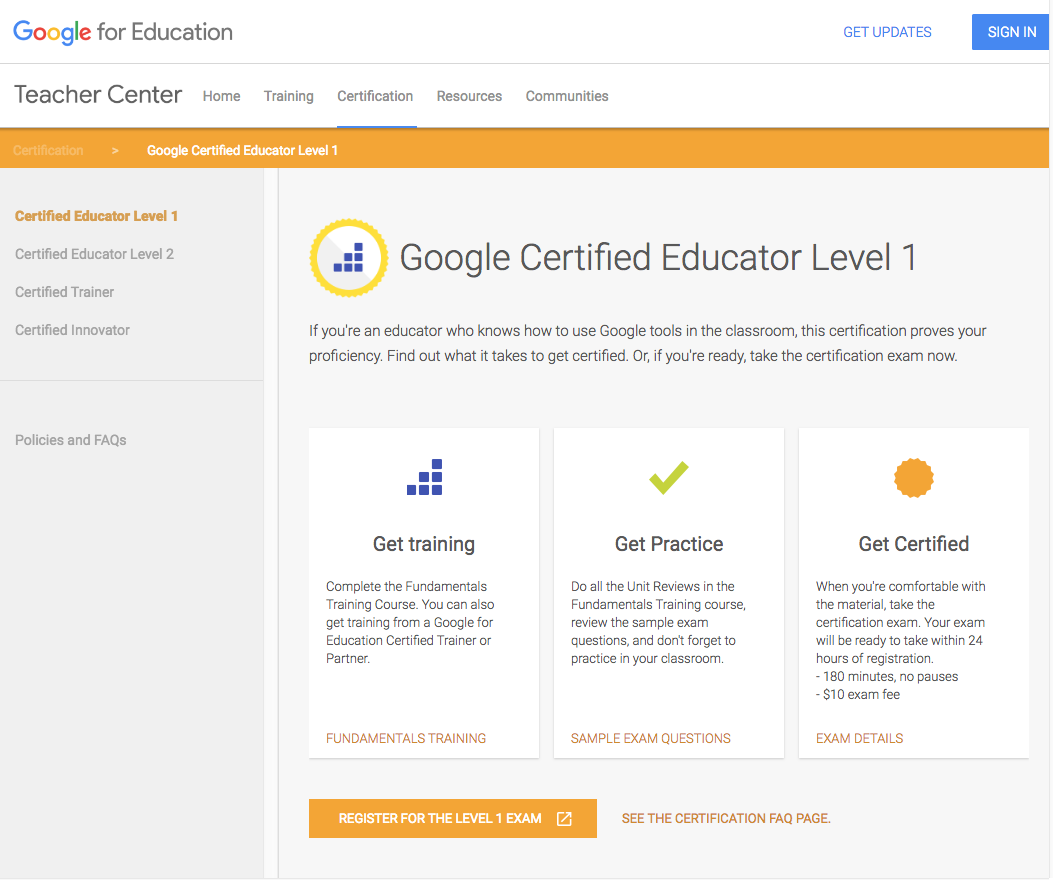Click the green checkmark icon above Get Practice
The width and height of the screenshot is (1053, 880).
coord(669,478)
